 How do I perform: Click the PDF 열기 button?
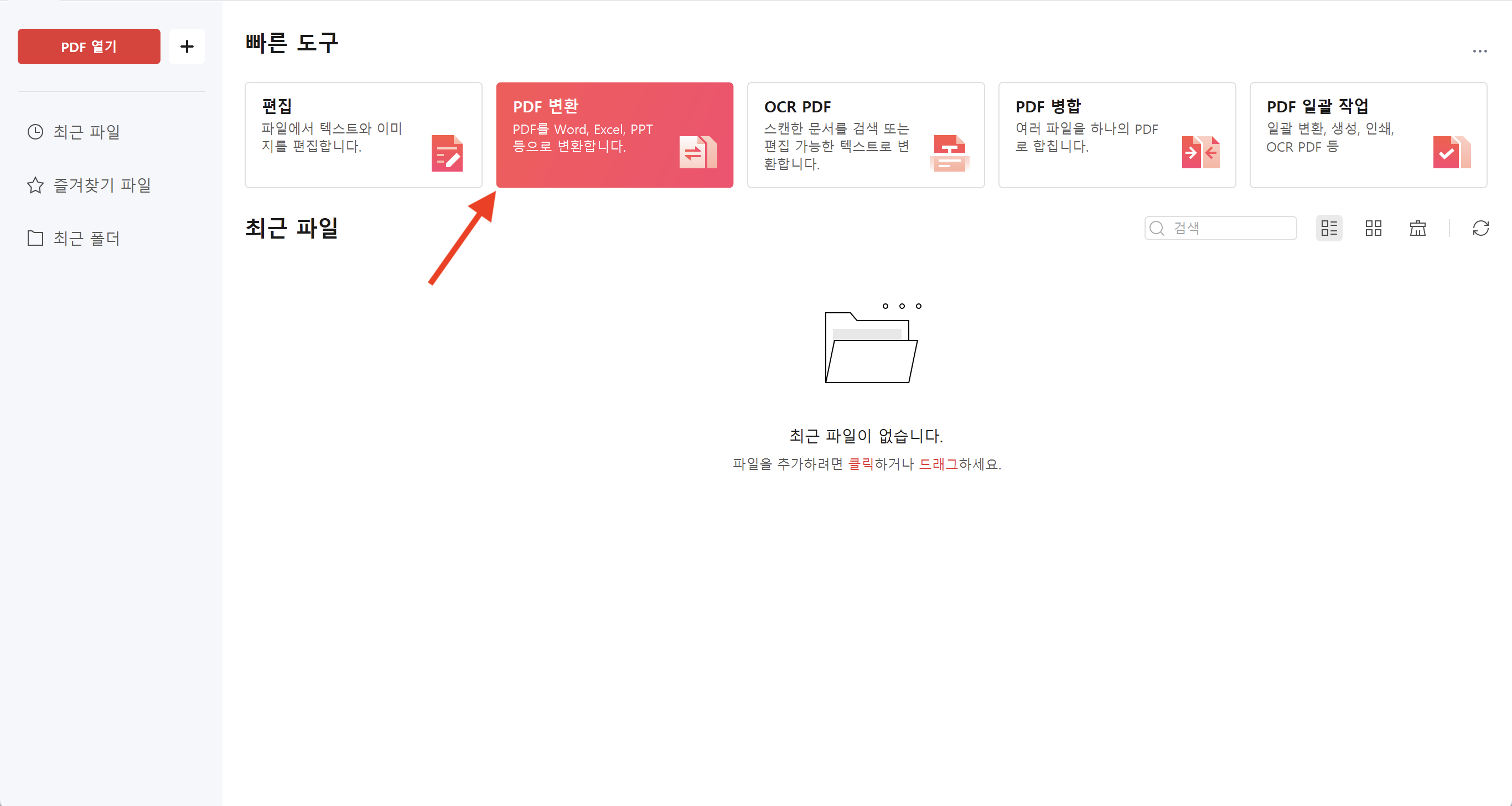[89, 46]
